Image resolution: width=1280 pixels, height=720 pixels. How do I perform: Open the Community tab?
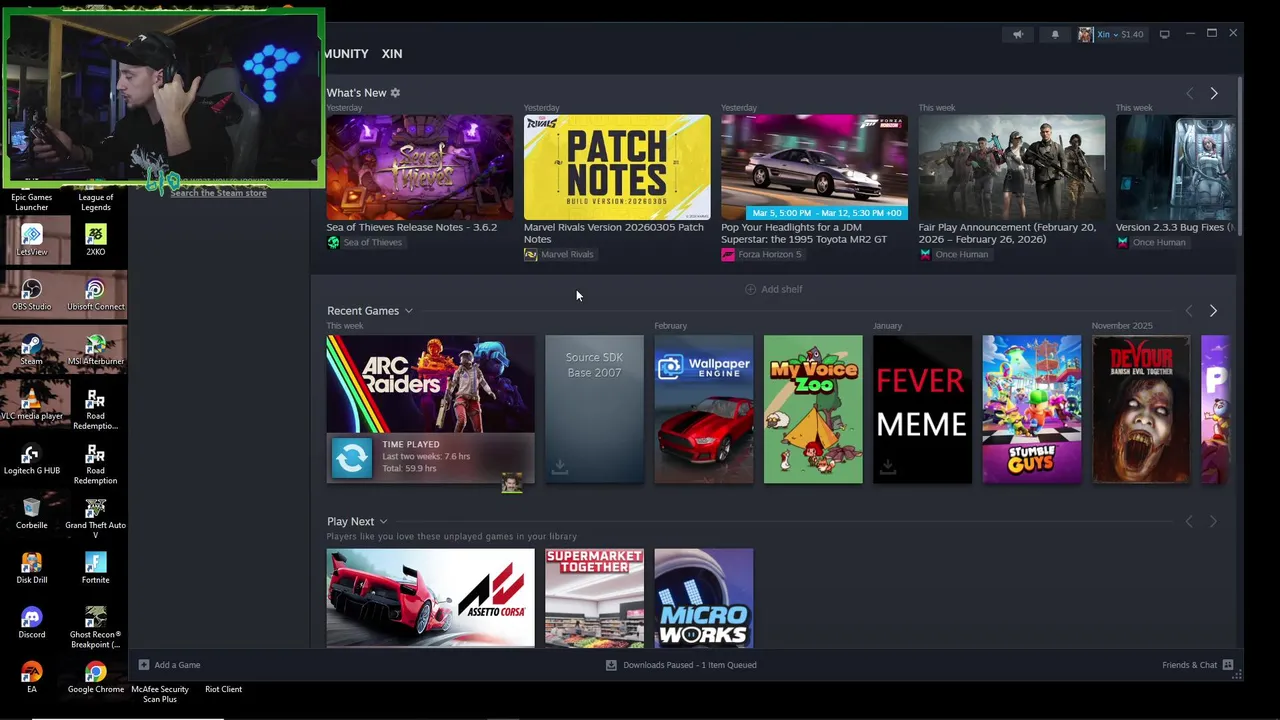346,53
